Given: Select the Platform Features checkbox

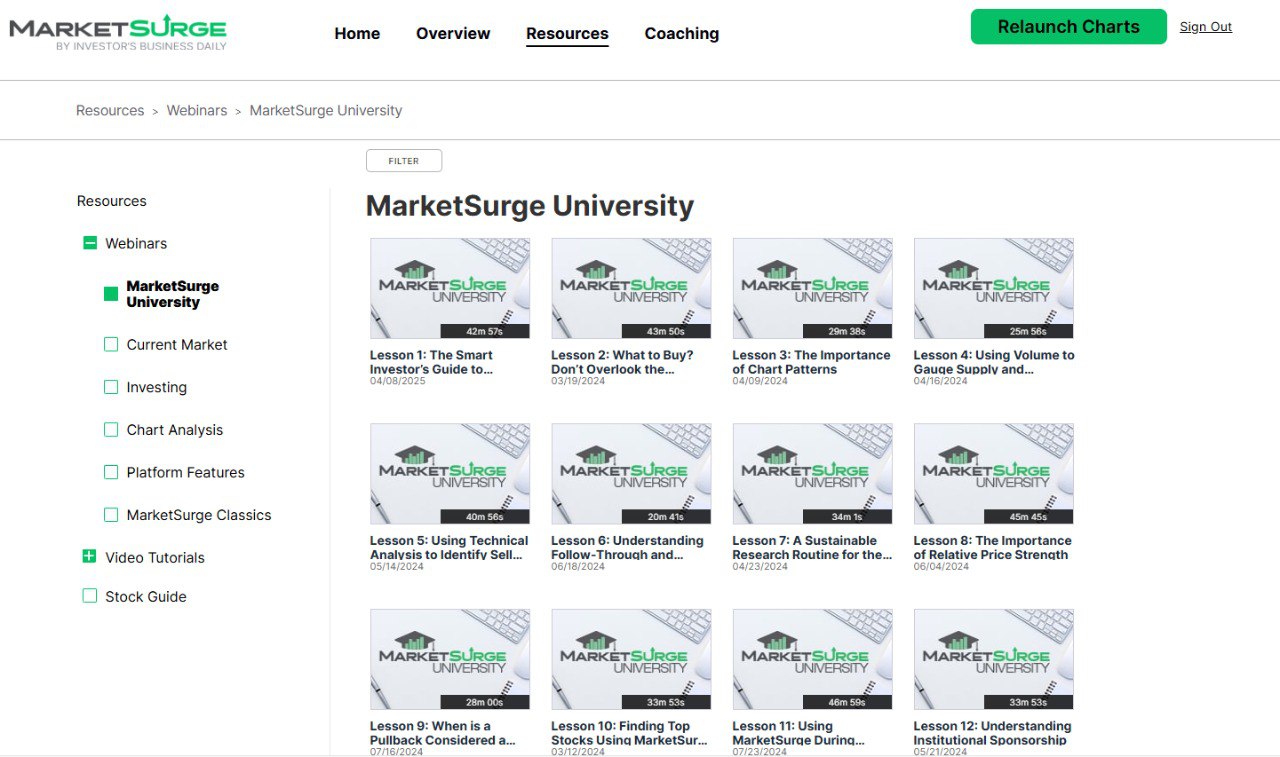Looking at the screenshot, I should pos(111,472).
